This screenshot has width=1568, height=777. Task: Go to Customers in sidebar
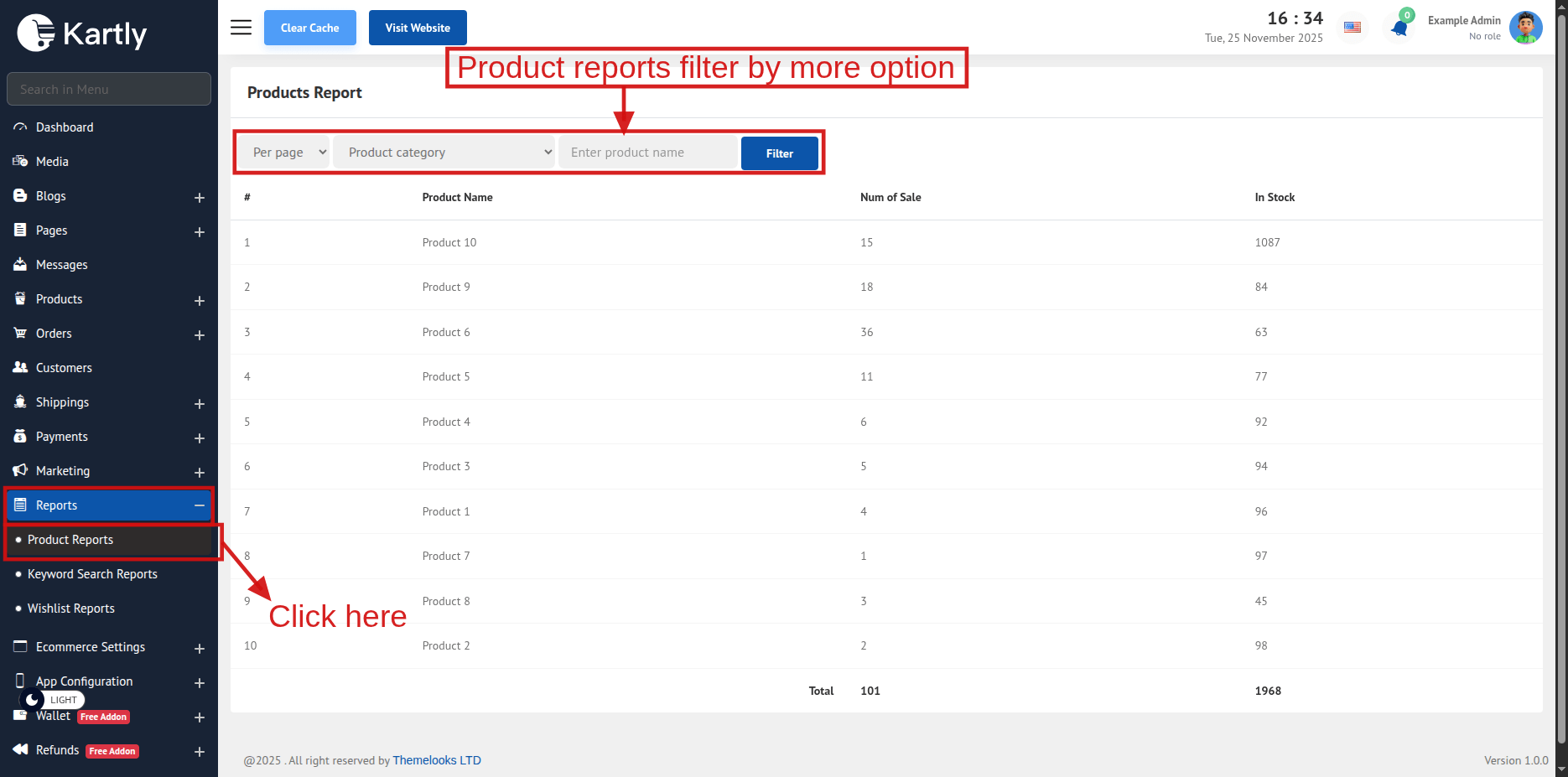point(64,368)
